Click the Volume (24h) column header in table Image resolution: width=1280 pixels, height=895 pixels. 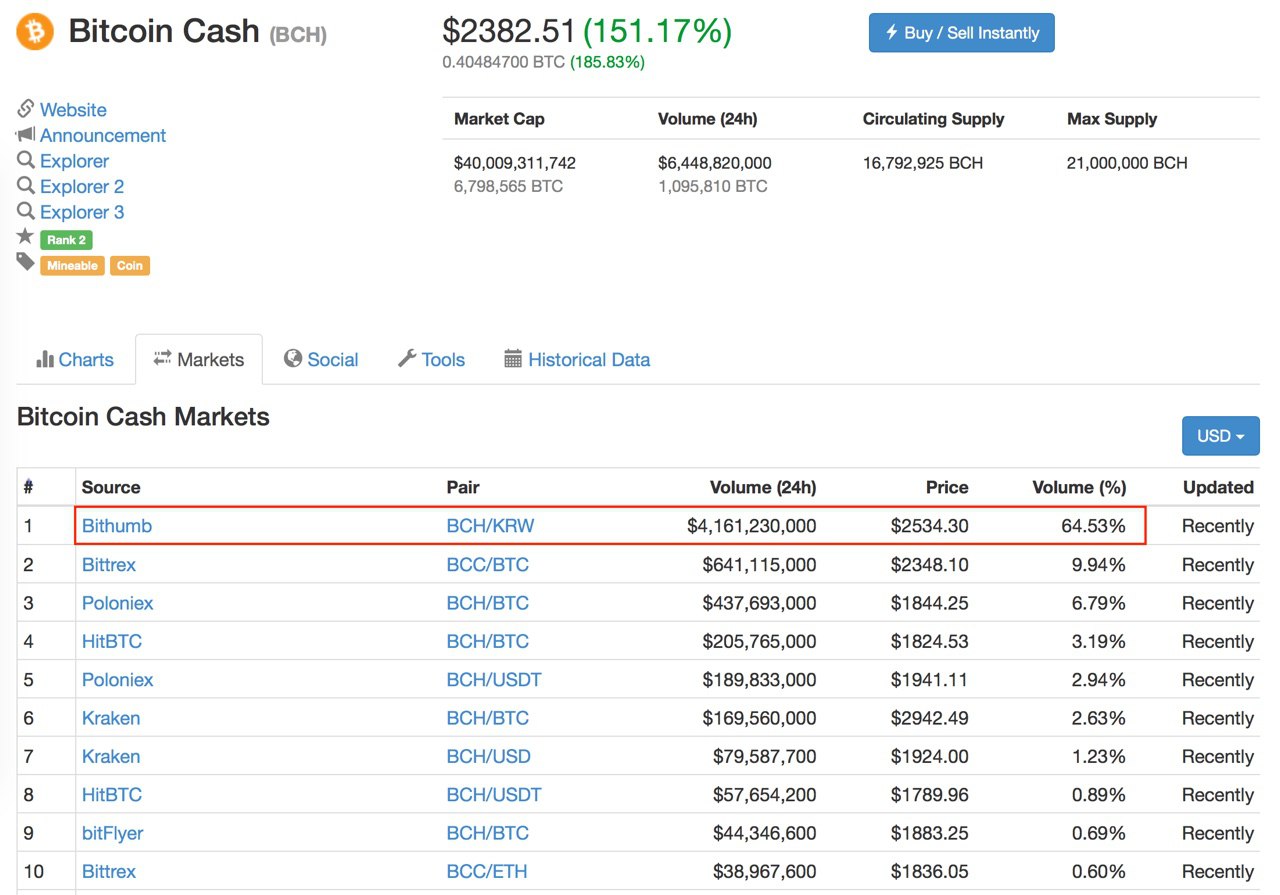(763, 488)
